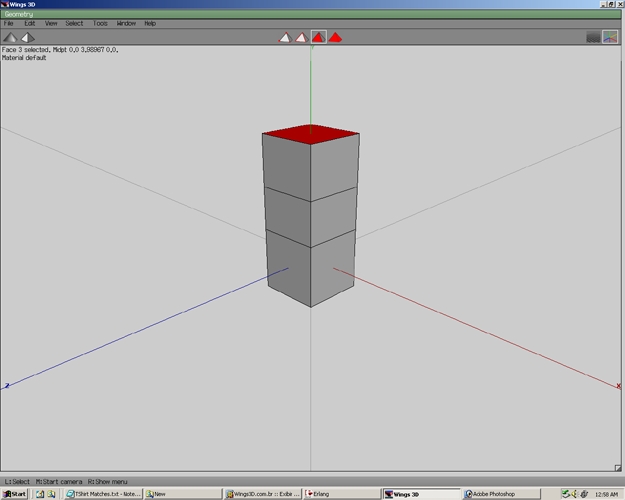Screen dimensions: 625x500
Task: Open the Select menu
Action: click(74, 24)
